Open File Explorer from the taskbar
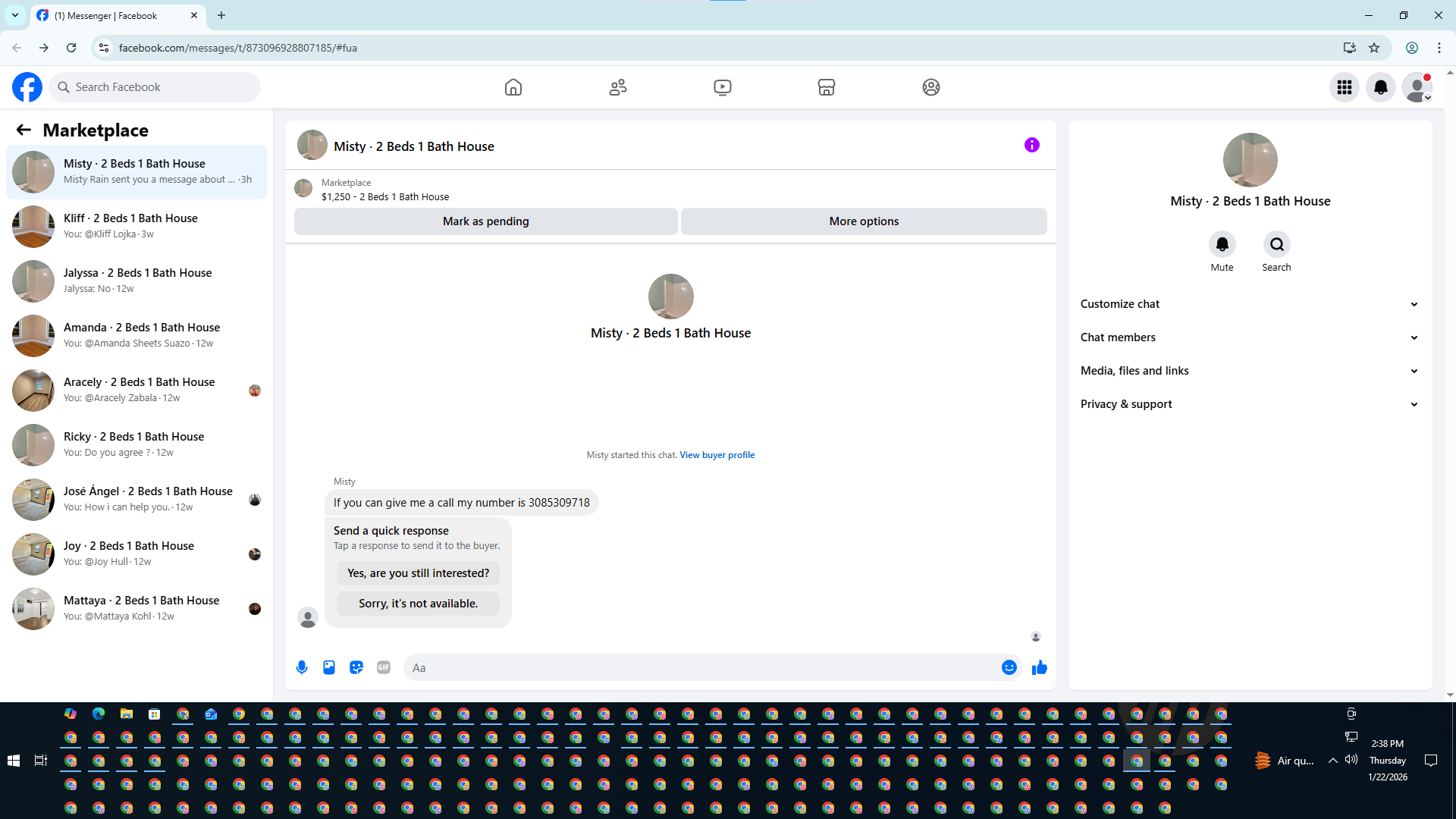Viewport: 1456px width, 819px height. (127, 714)
